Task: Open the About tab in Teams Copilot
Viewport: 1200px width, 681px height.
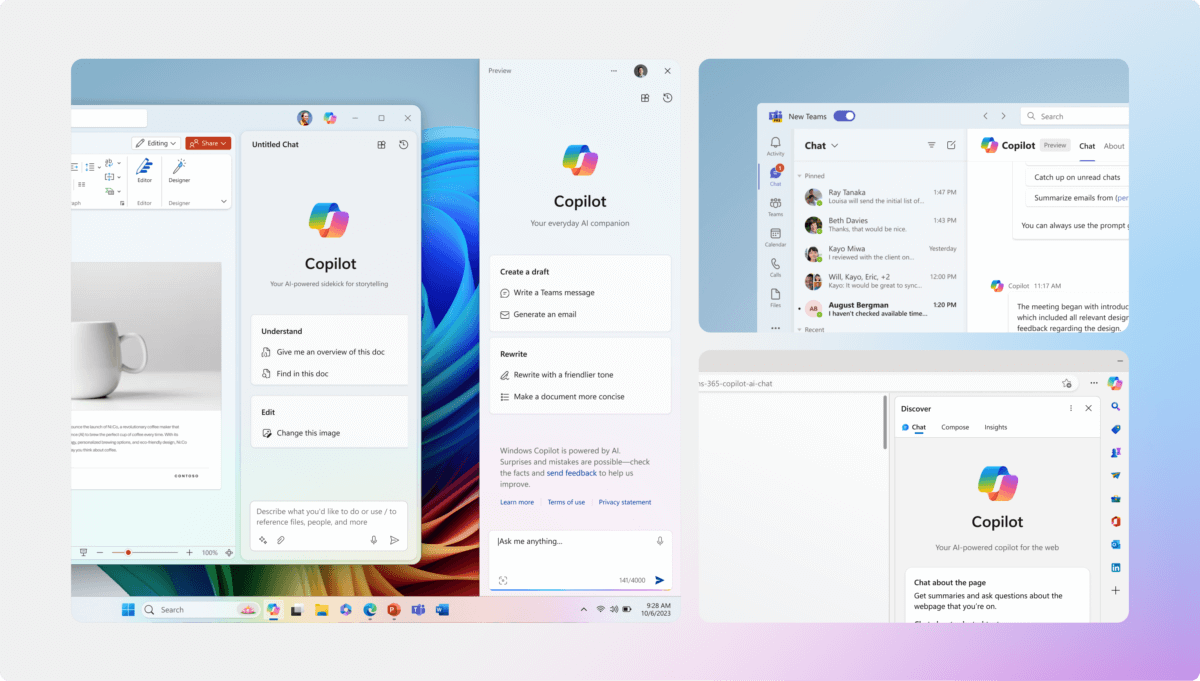Action: (x=1114, y=146)
